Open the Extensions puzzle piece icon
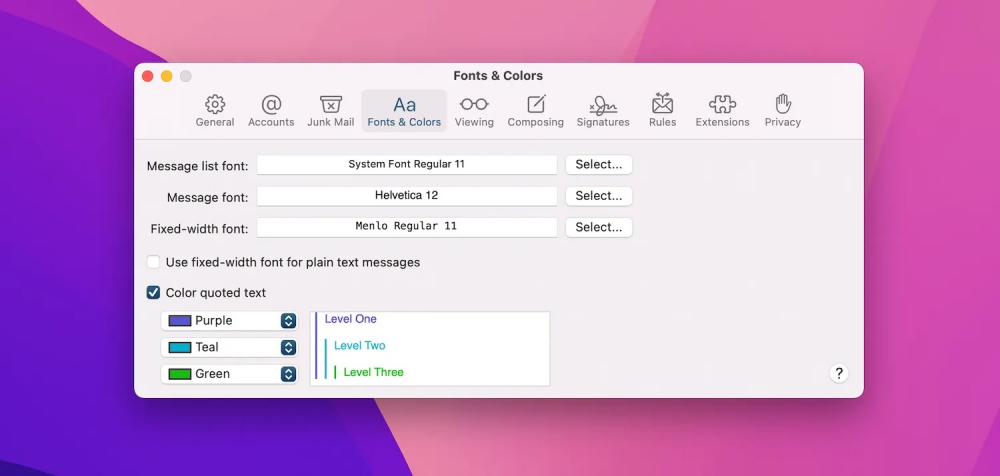Screen dimensions: 1000x476 click(722, 105)
